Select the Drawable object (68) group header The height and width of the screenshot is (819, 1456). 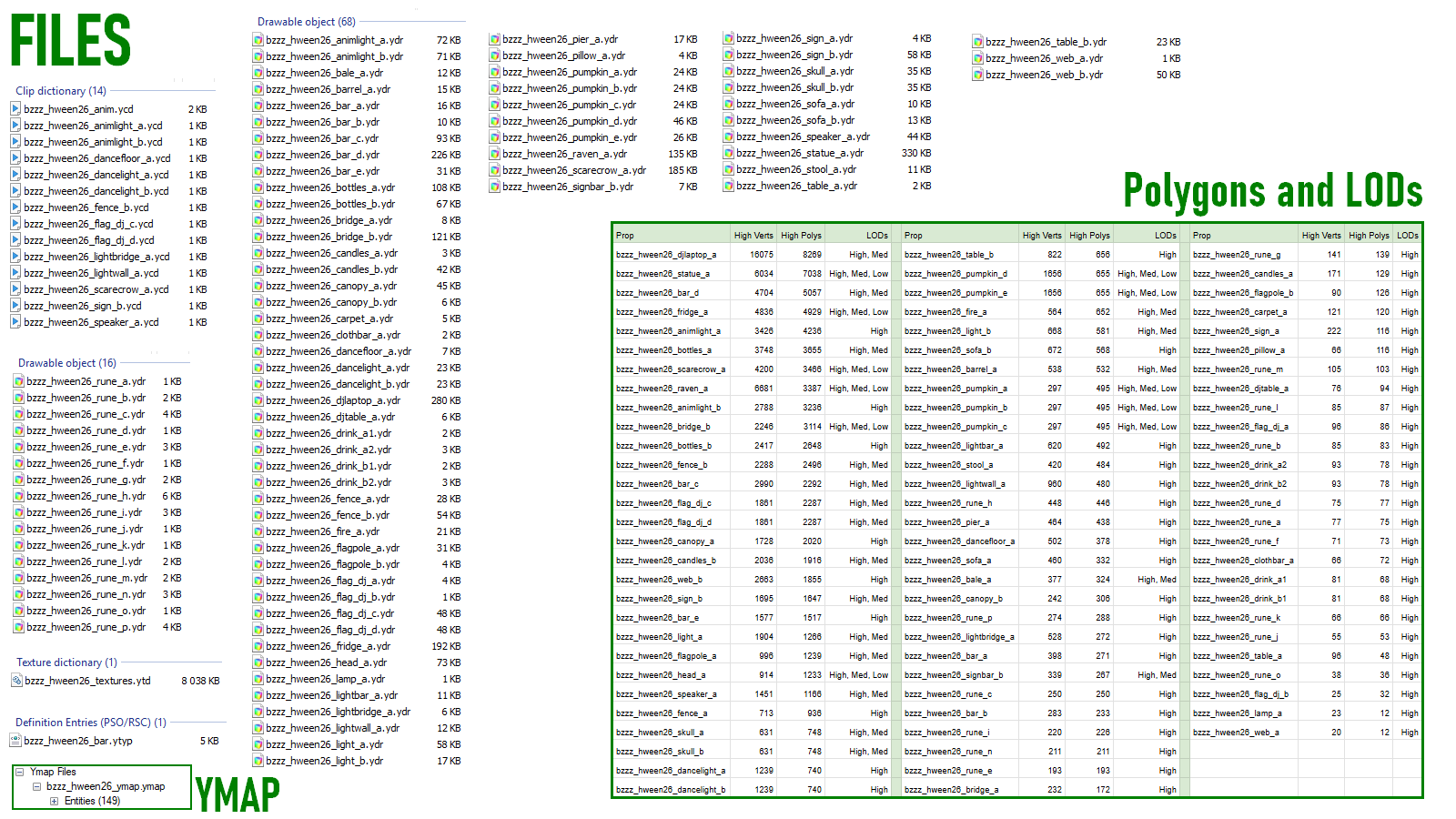307,22
